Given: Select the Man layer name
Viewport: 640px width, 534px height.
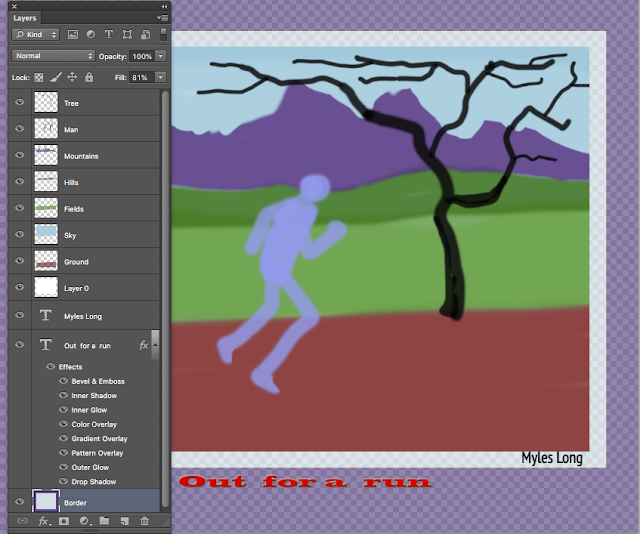Looking at the screenshot, I should (x=71, y=130).
